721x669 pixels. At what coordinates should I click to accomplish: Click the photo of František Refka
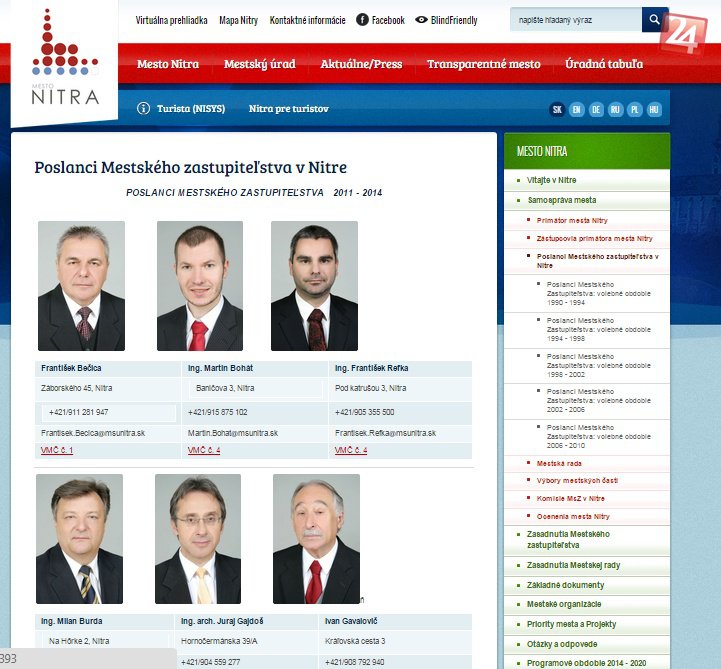(x=314, y=286)
